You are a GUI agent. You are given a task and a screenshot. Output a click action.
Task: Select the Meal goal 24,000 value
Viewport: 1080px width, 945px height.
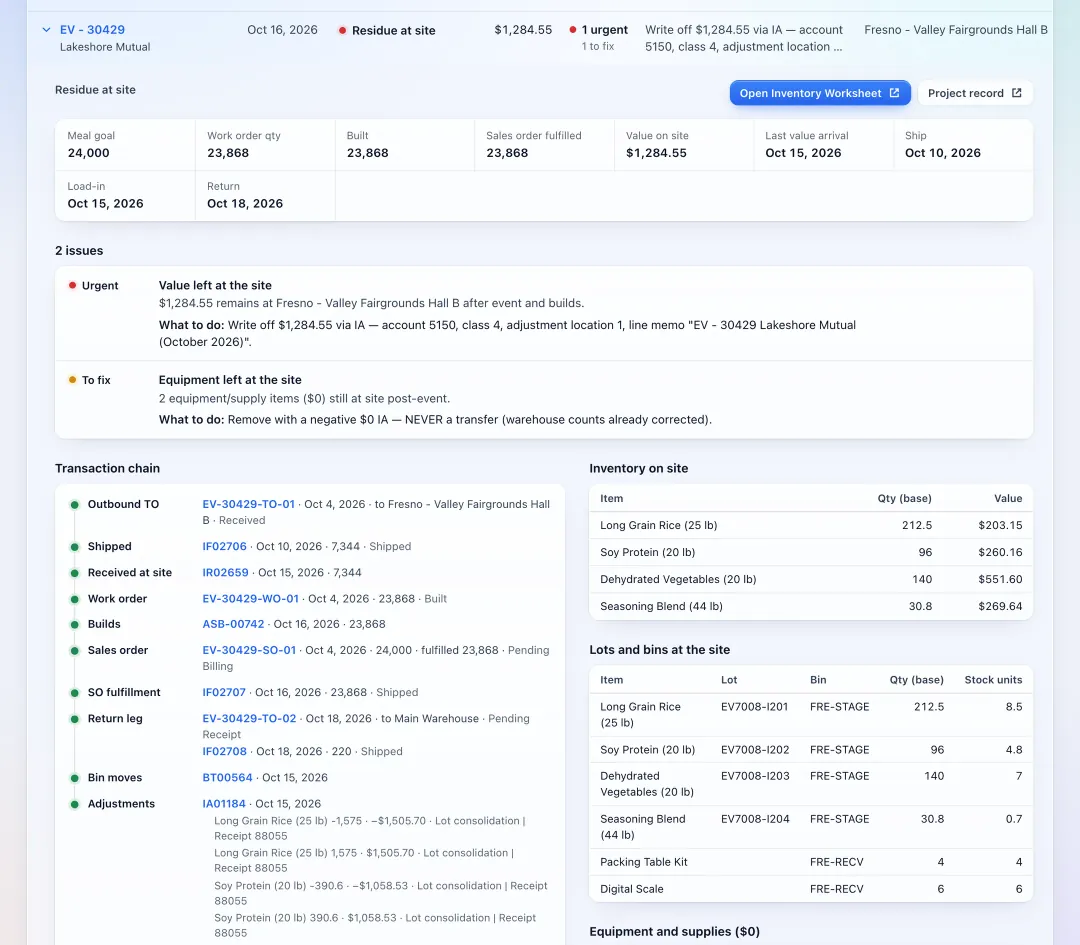[x=88, y=153]
